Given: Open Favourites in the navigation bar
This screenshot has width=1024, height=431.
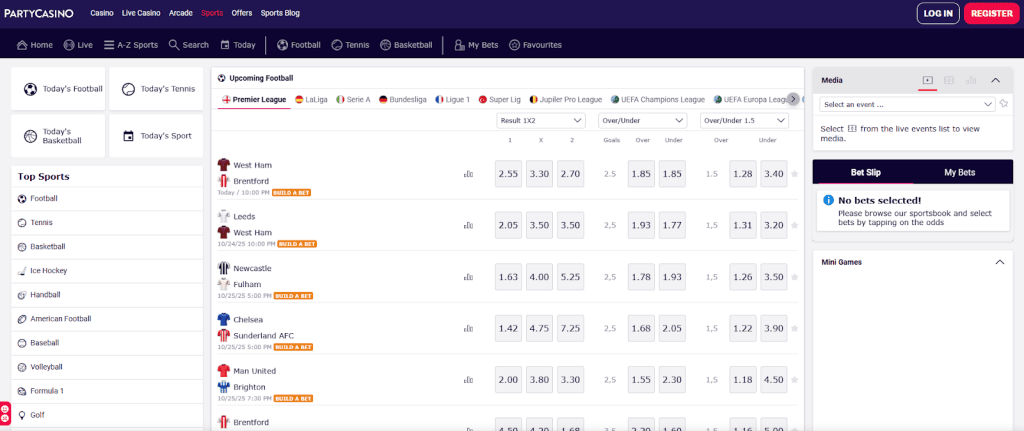Looking at the screenshot, I should pos(535,45).
